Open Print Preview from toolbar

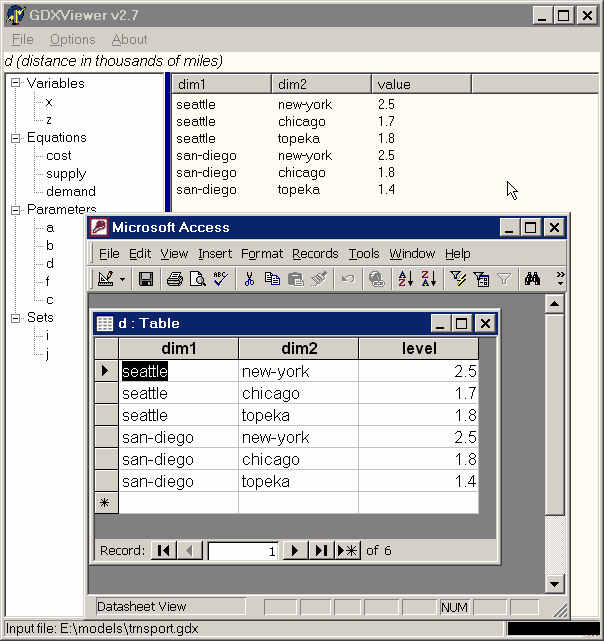(198, 279)
